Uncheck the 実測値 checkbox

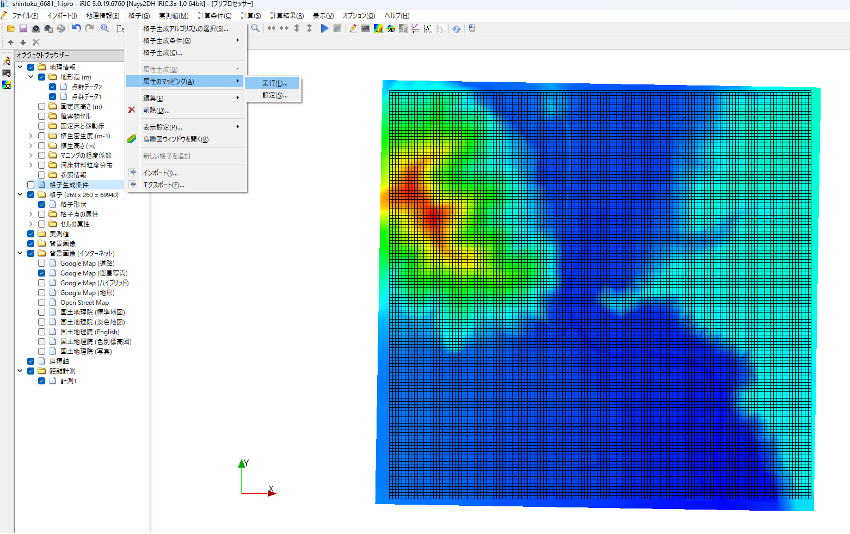31,234
